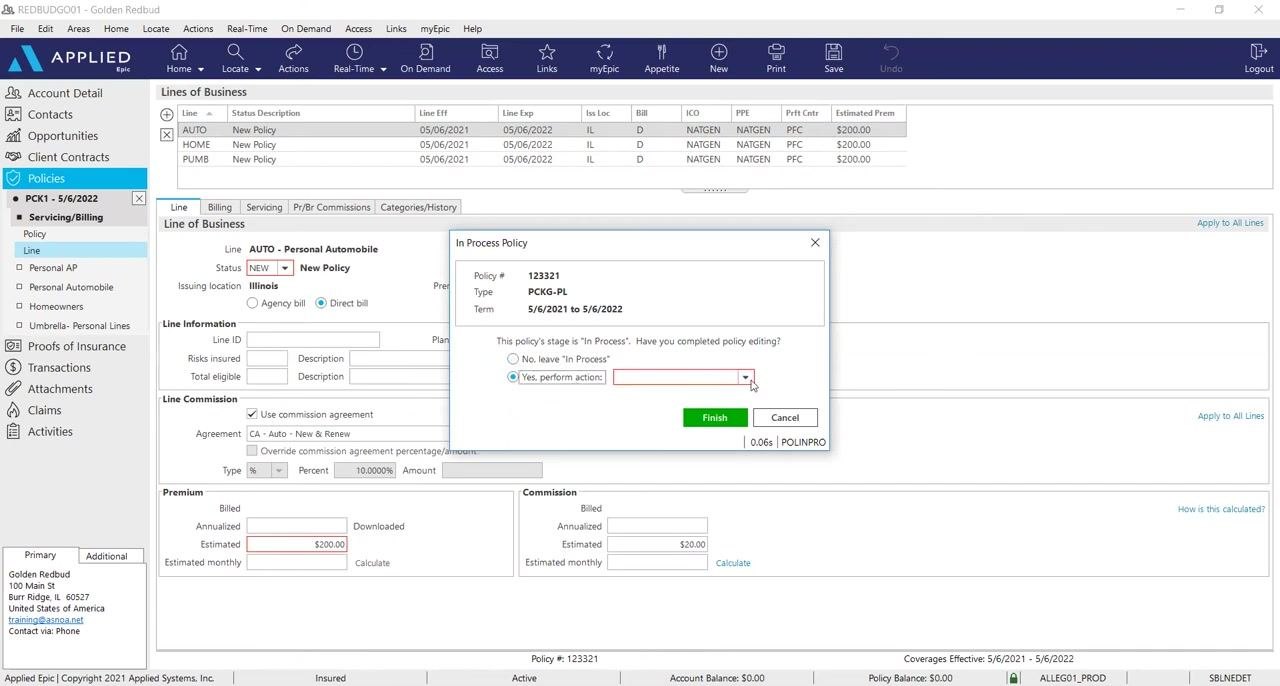
Task: Select the HOME row in Lines of Business
Action: coord(542,145)
